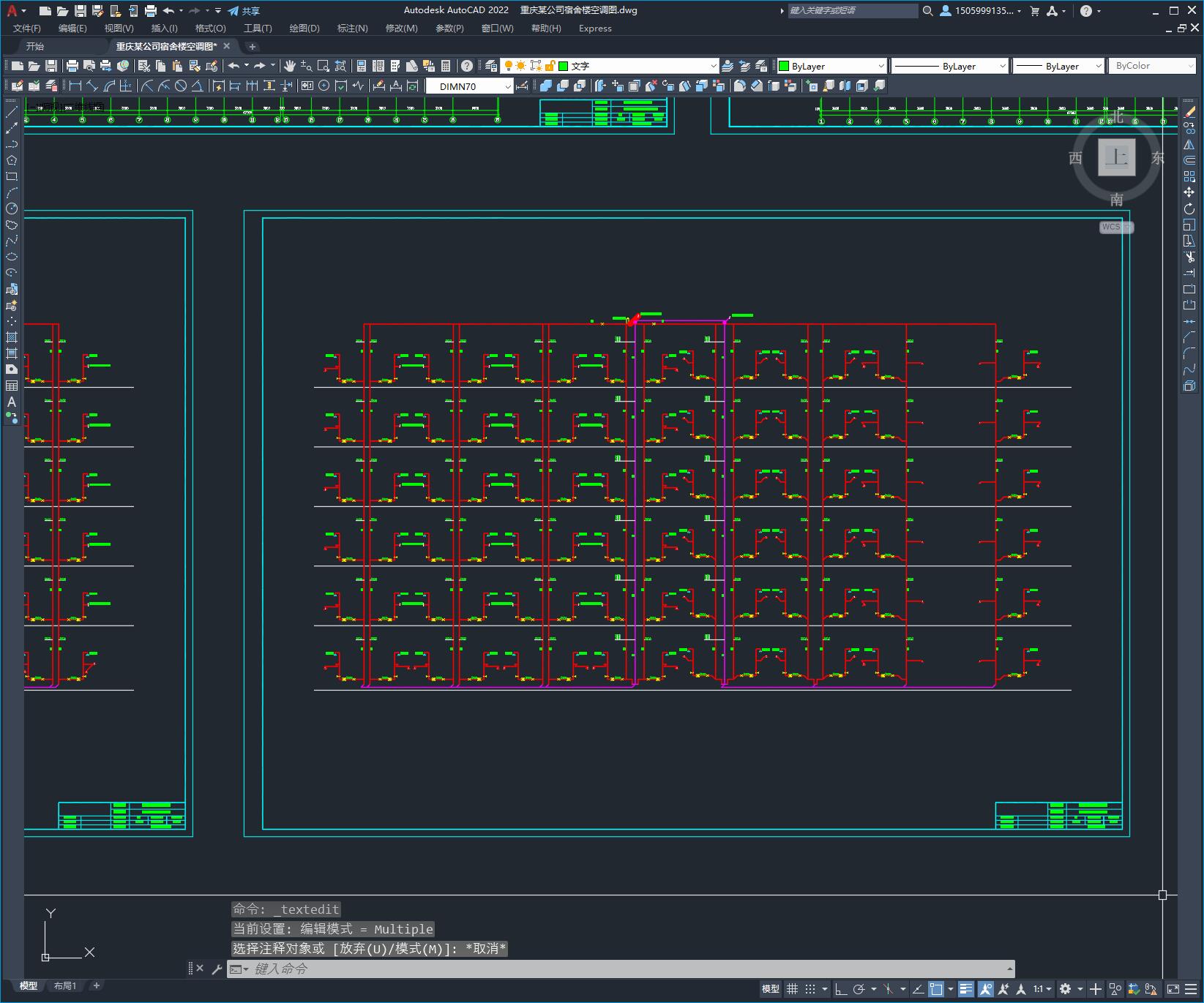Choose the Radius dimension tool
Screen dimensions: 1204x1003
pyautogui.click(x=147, y=86)
